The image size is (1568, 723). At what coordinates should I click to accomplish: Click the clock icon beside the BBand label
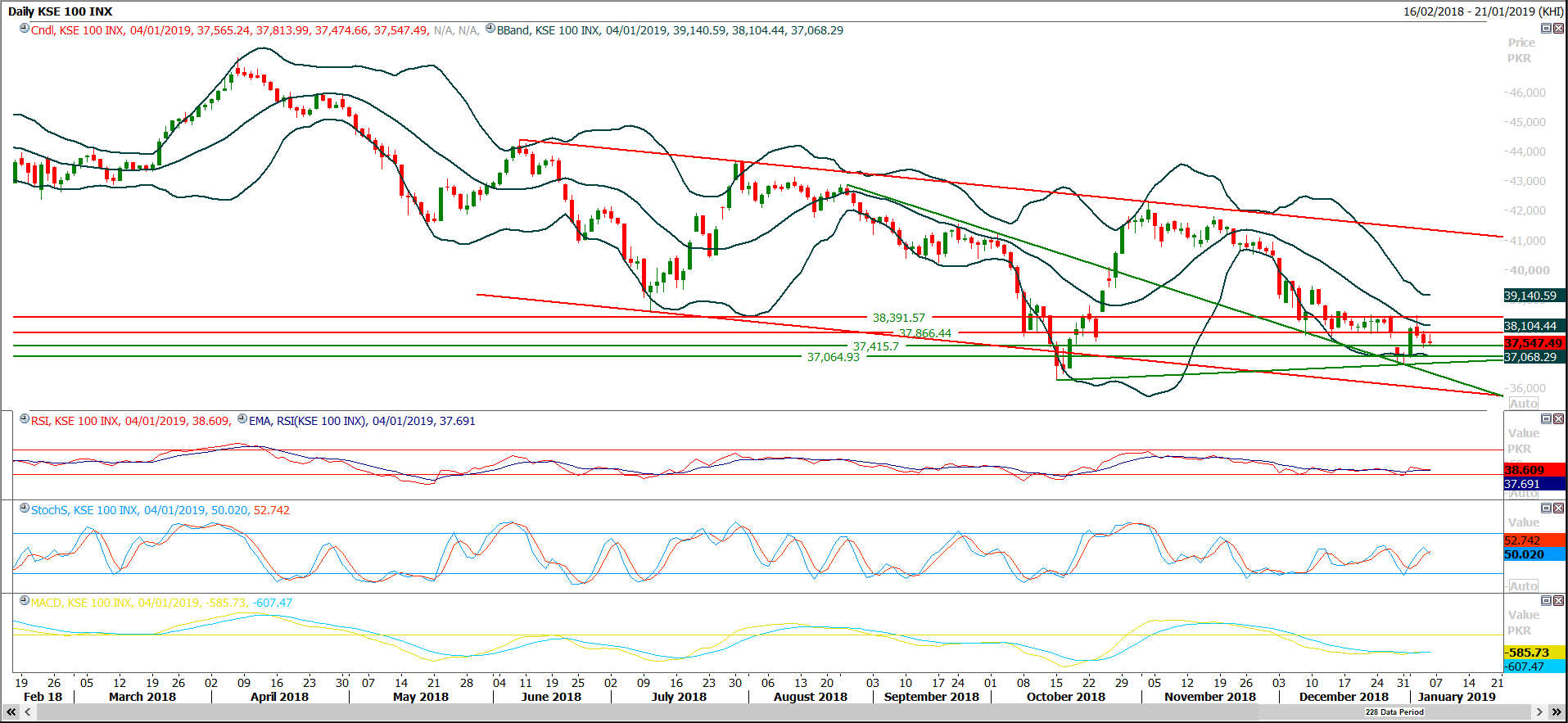pyautogui.click(x=490, y=29)
